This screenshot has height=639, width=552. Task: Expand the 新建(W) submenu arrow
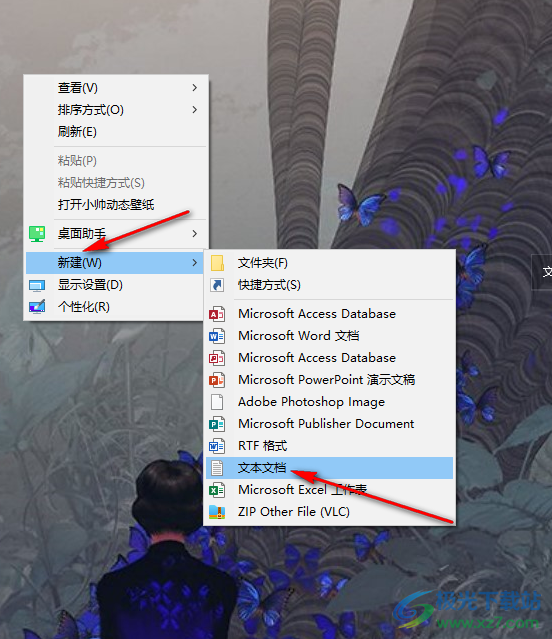pyautogui.click(x=195, y=263)
